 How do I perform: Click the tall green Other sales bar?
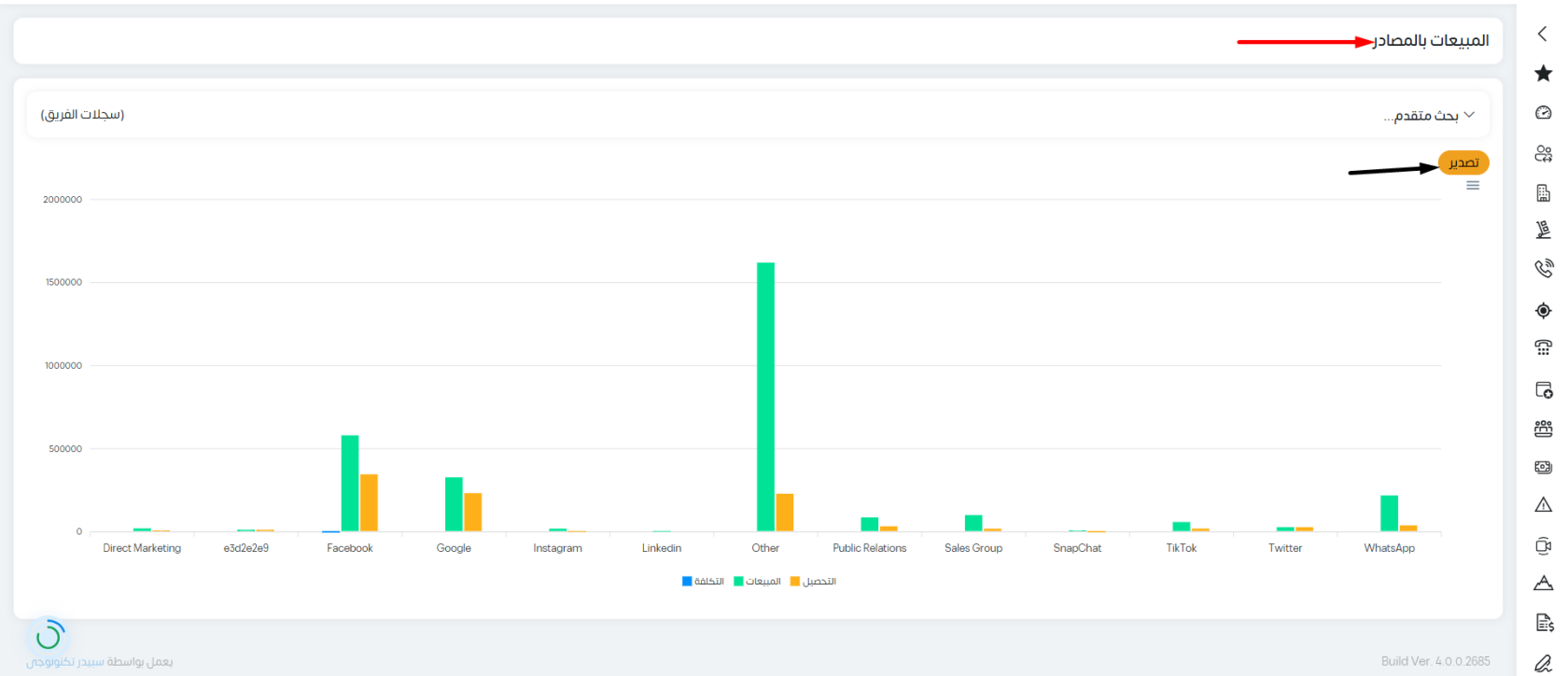(765, 397)
